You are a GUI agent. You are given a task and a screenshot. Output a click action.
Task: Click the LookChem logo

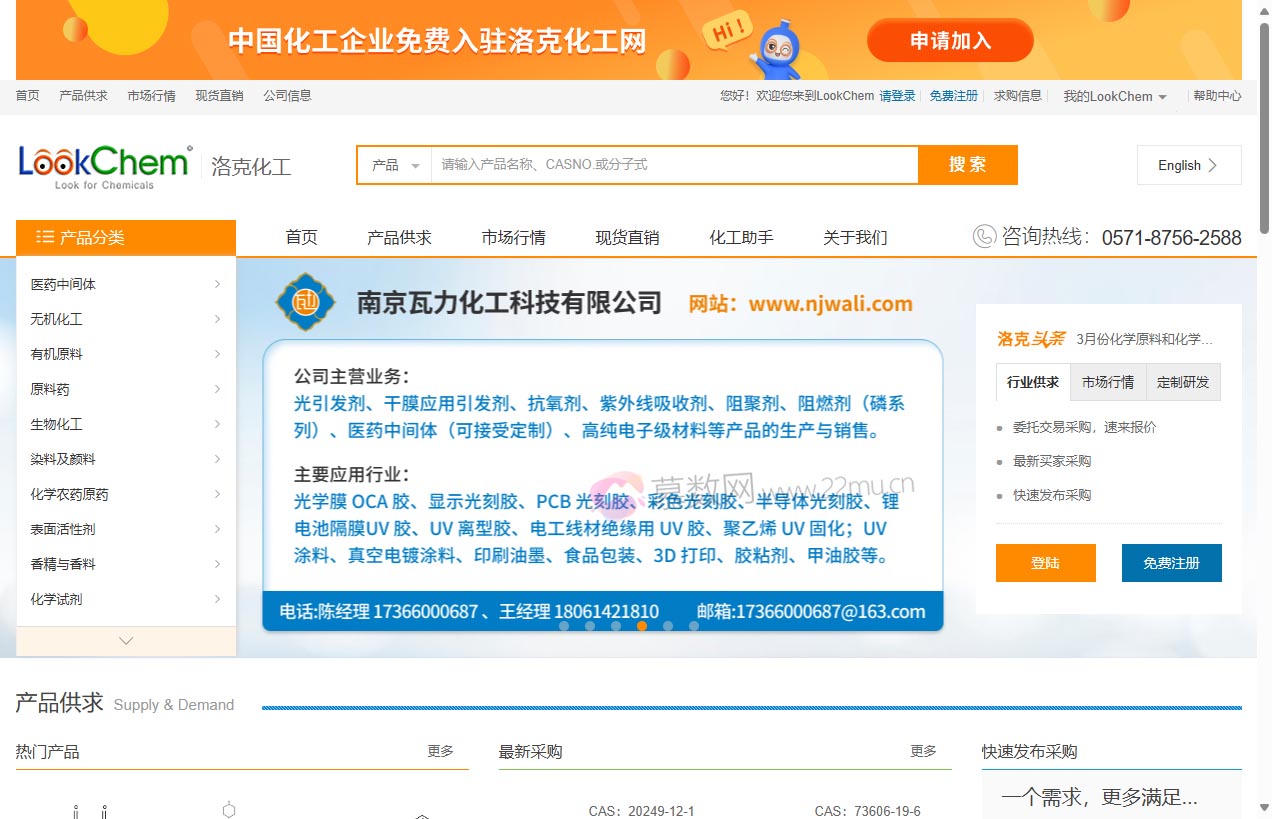pyautogui.click(x=103, y=162)
